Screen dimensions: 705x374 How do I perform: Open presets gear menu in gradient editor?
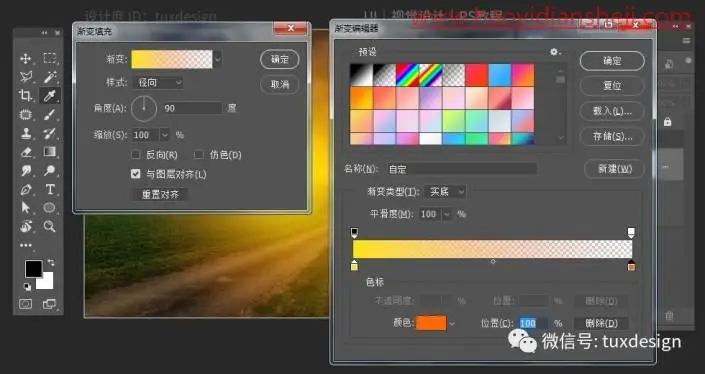[x=555, y=52]
